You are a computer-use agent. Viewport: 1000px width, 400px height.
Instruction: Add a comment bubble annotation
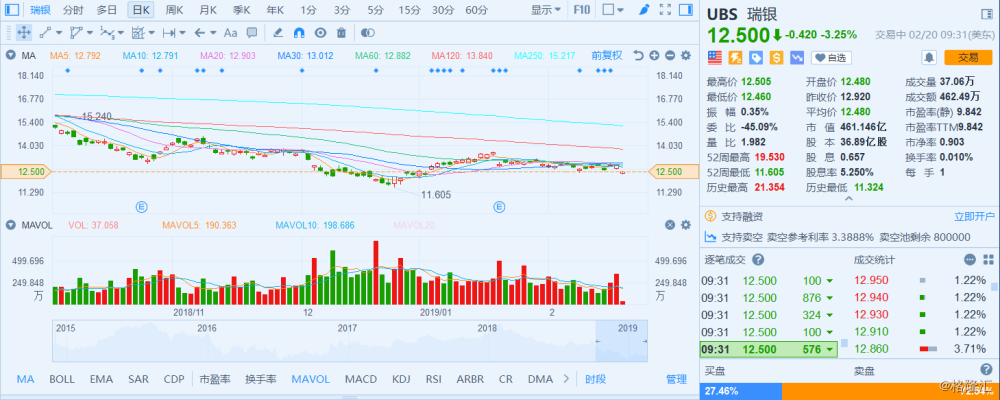point(252,33)
